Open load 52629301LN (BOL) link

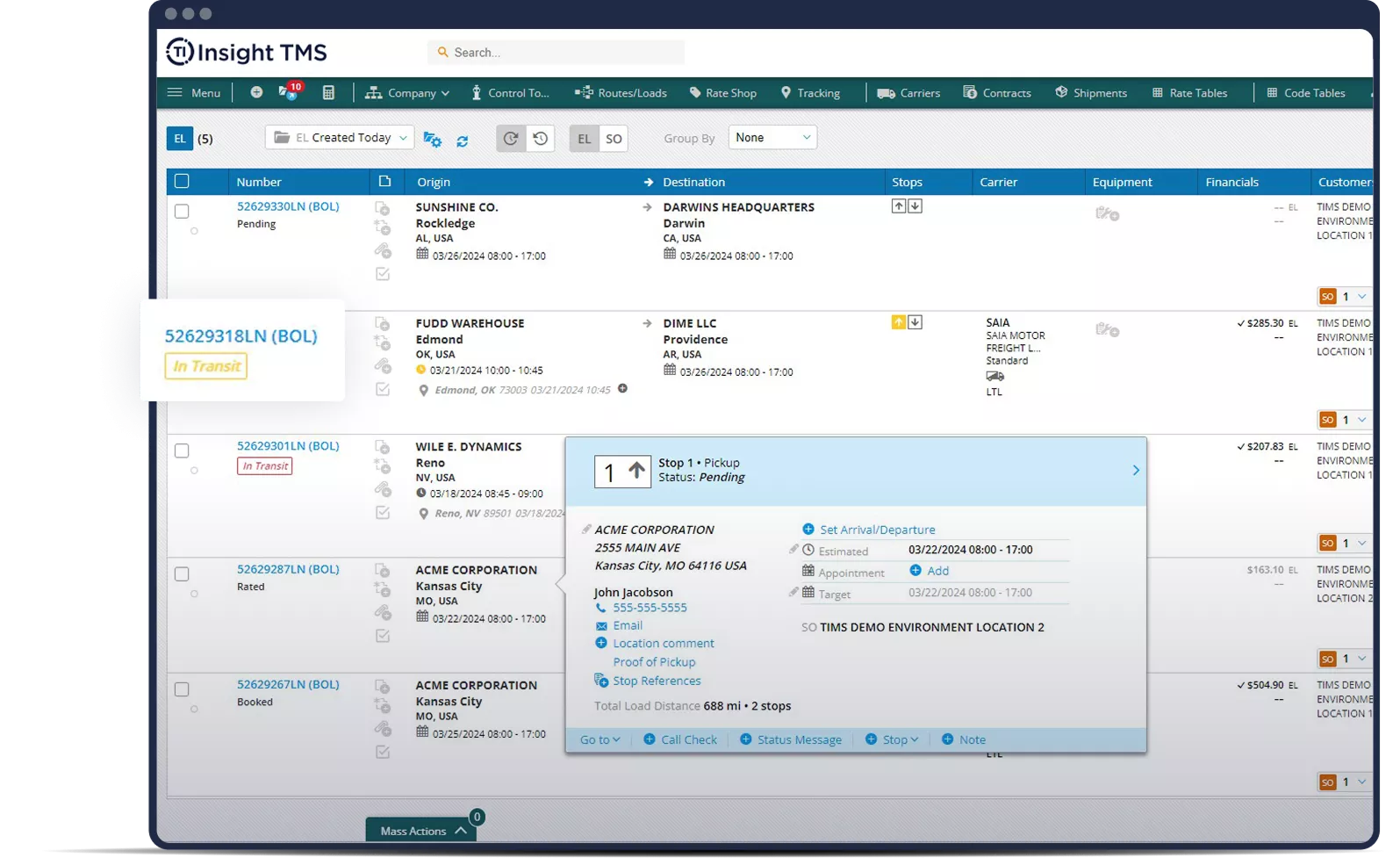(288, 445)
